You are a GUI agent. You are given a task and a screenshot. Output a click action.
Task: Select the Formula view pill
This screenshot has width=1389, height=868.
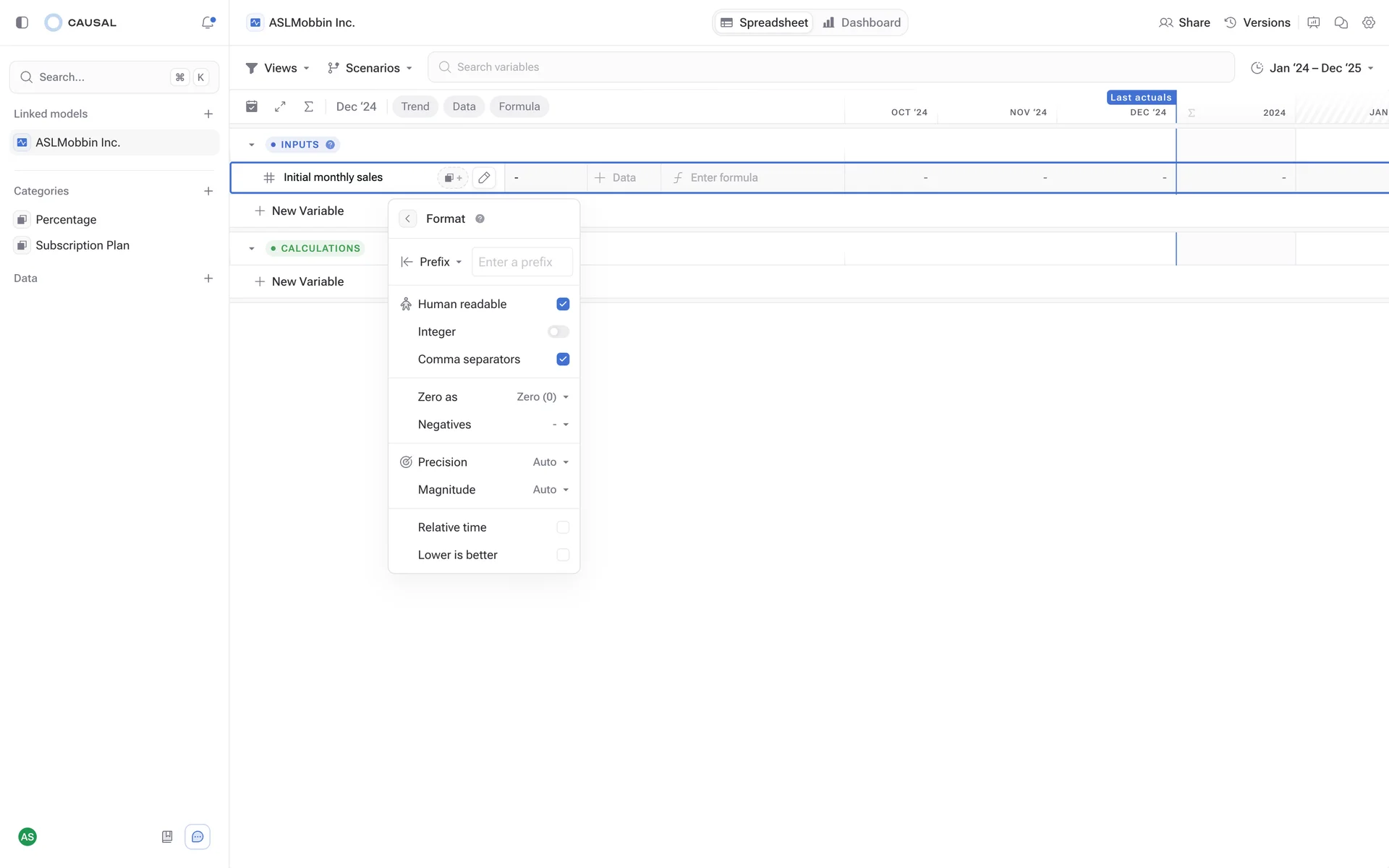[x=519, y=106]
